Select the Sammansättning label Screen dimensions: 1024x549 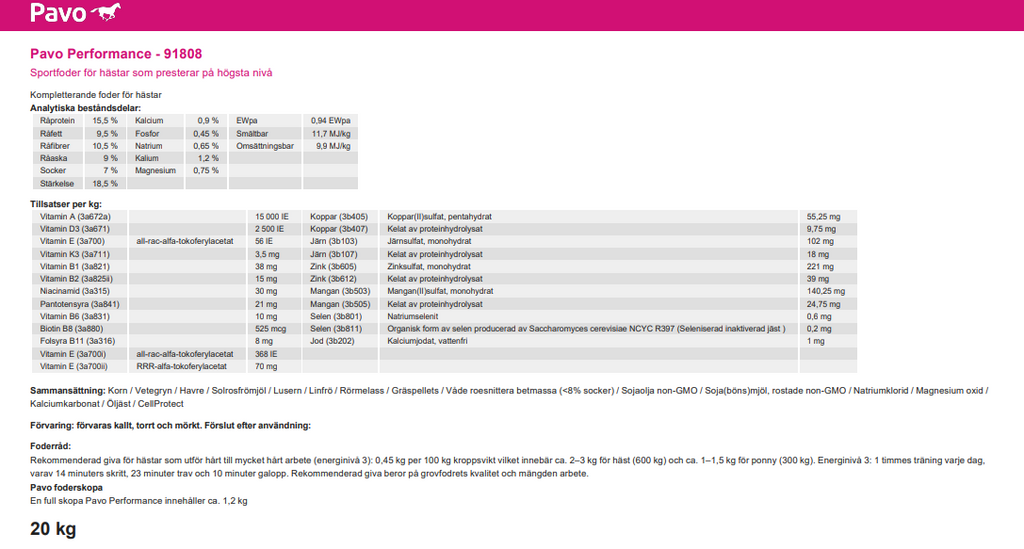coord(68,390)
